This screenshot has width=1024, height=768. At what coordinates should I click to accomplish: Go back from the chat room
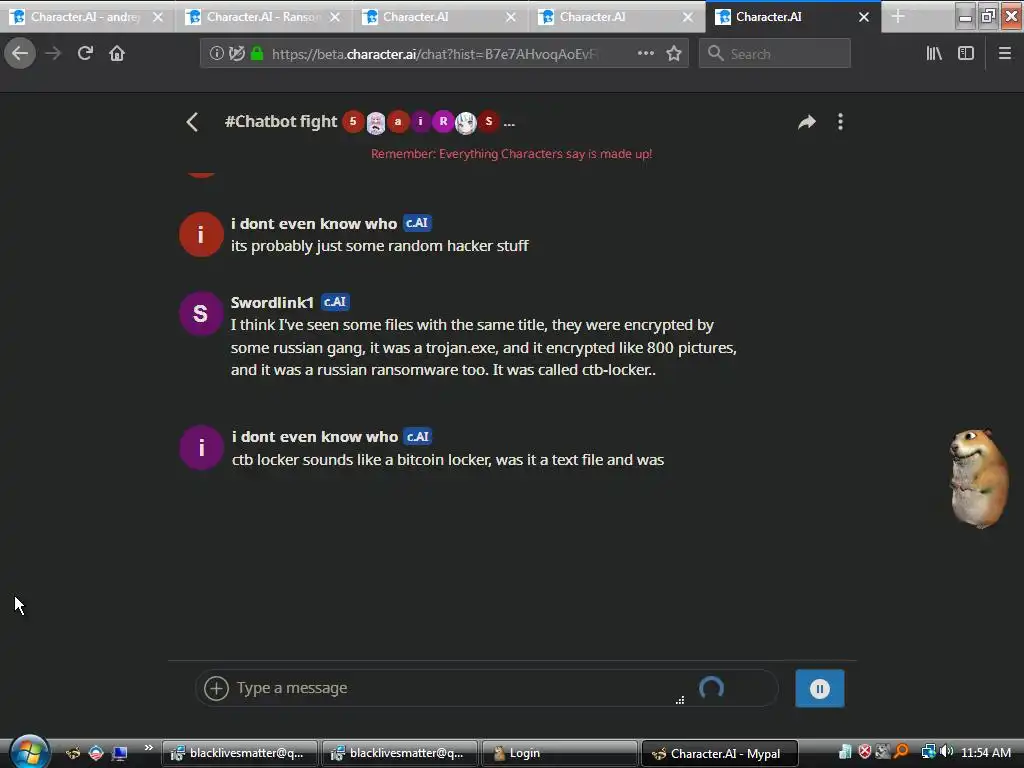pyautogui.click(x=192, y=122)
